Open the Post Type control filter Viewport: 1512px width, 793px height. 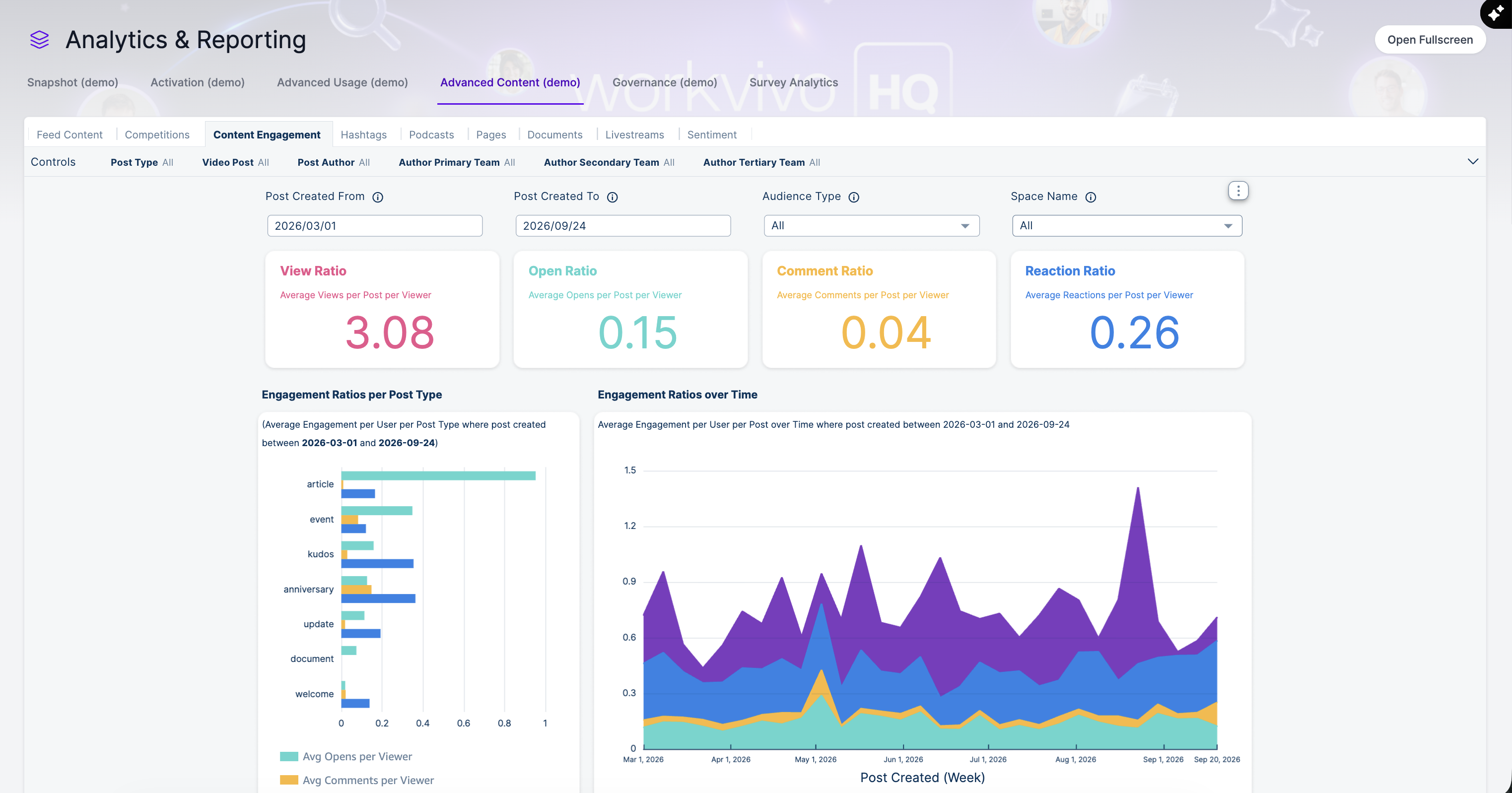pos(142,163)
